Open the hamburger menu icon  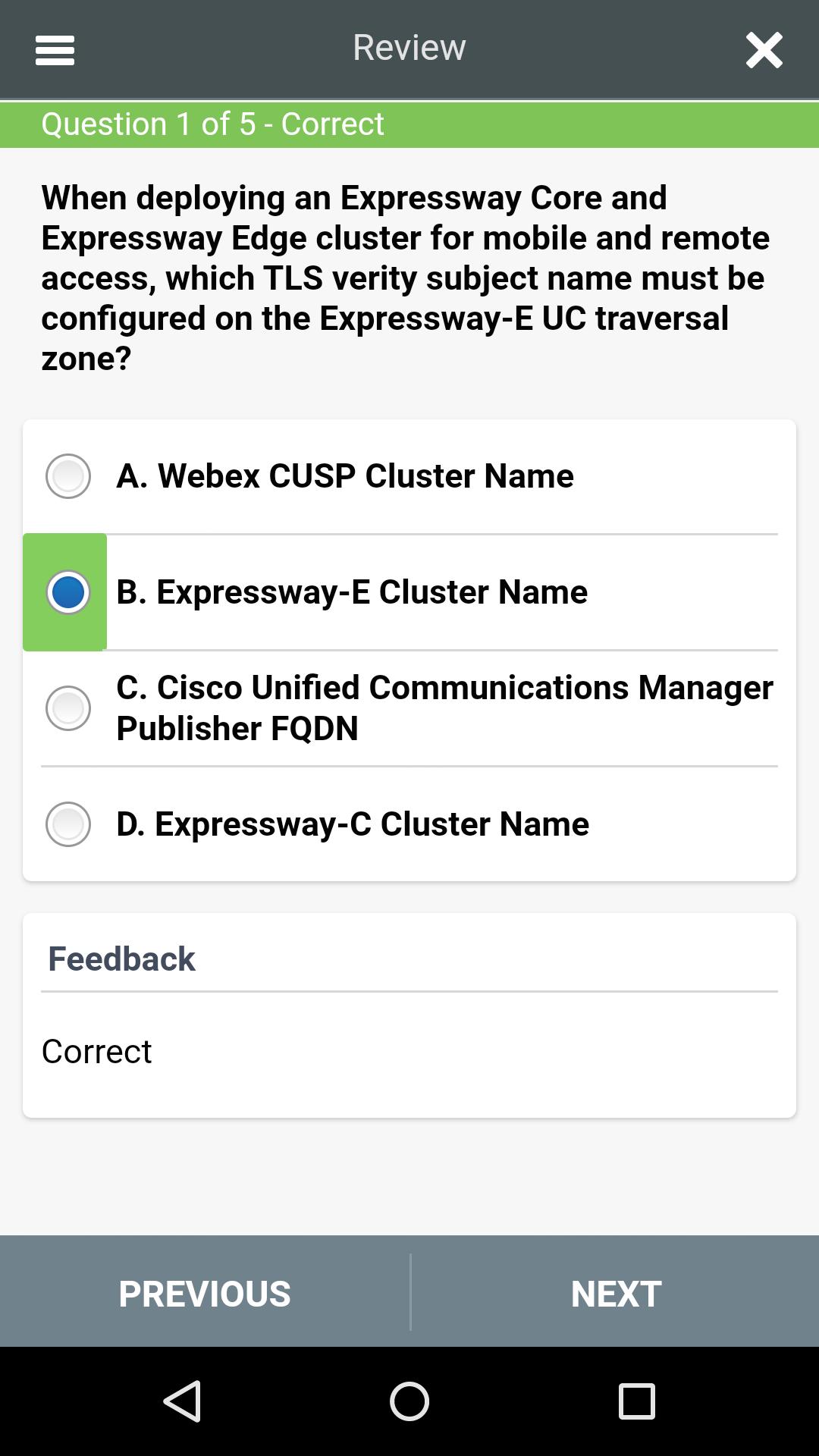55,50
